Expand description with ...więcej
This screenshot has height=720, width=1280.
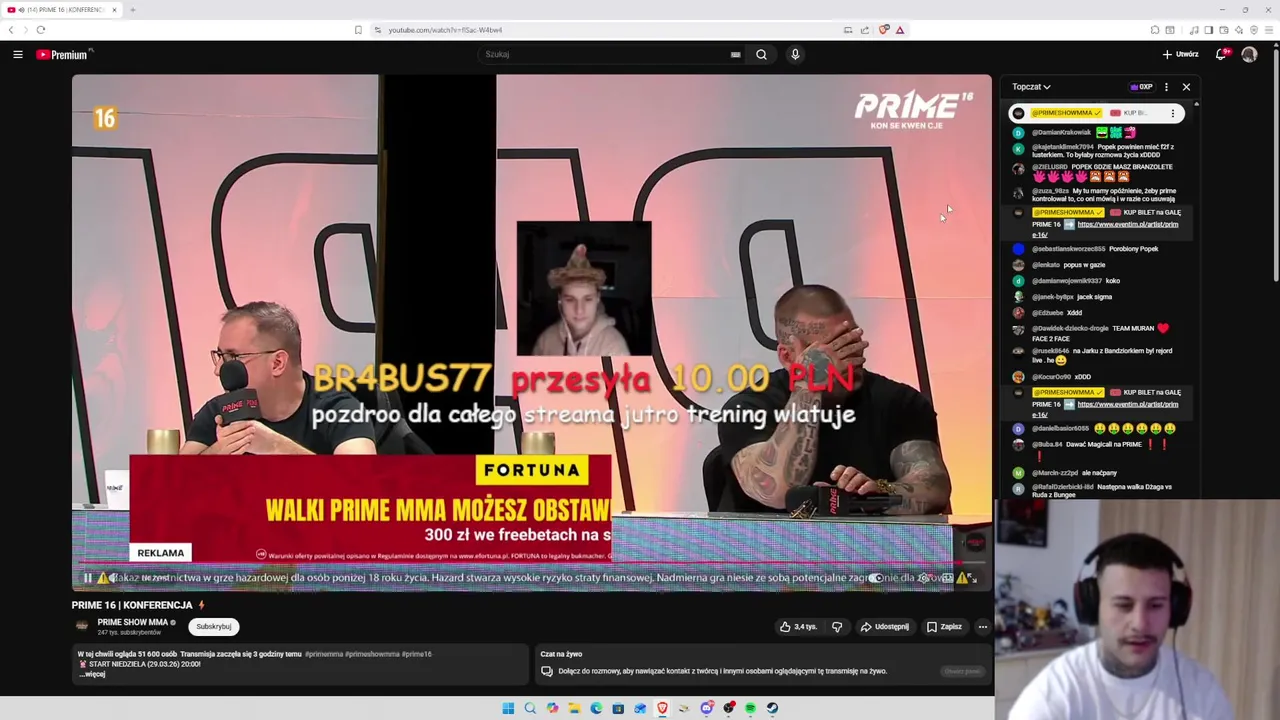[x=92, y=674]
